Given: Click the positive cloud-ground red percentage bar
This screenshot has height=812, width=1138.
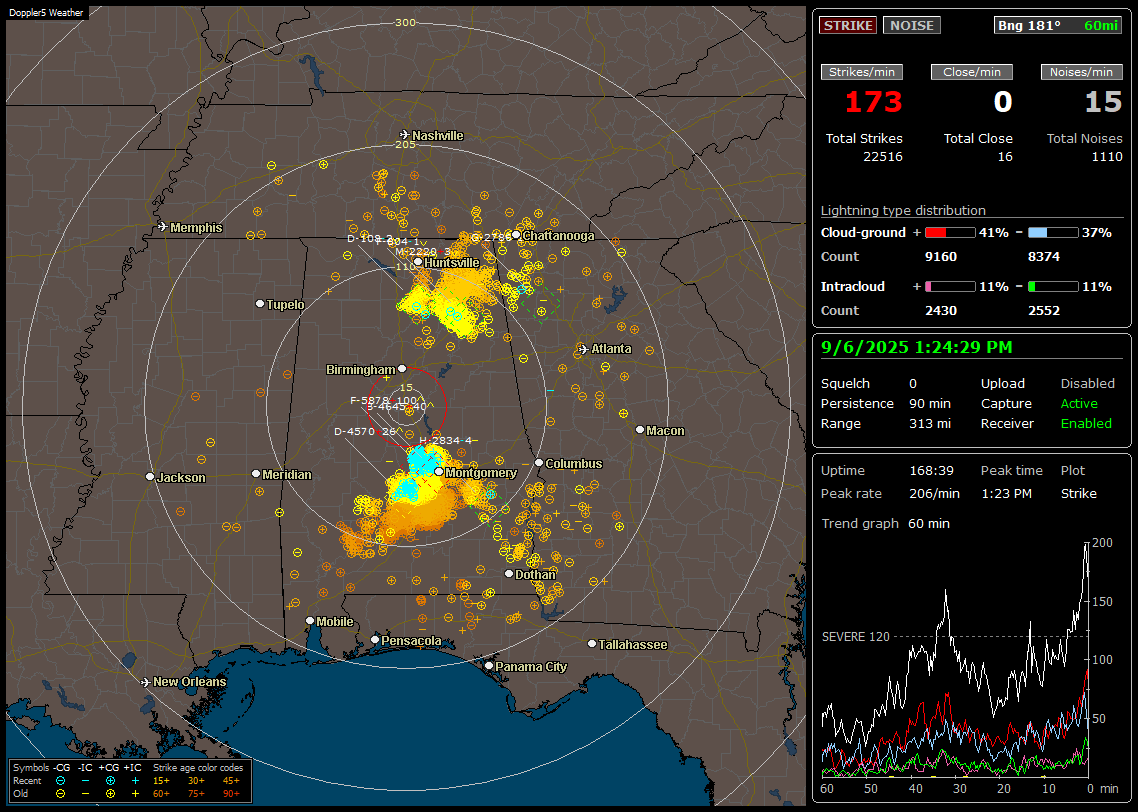Looking at the screenshot, I should (x=950, y=233).
